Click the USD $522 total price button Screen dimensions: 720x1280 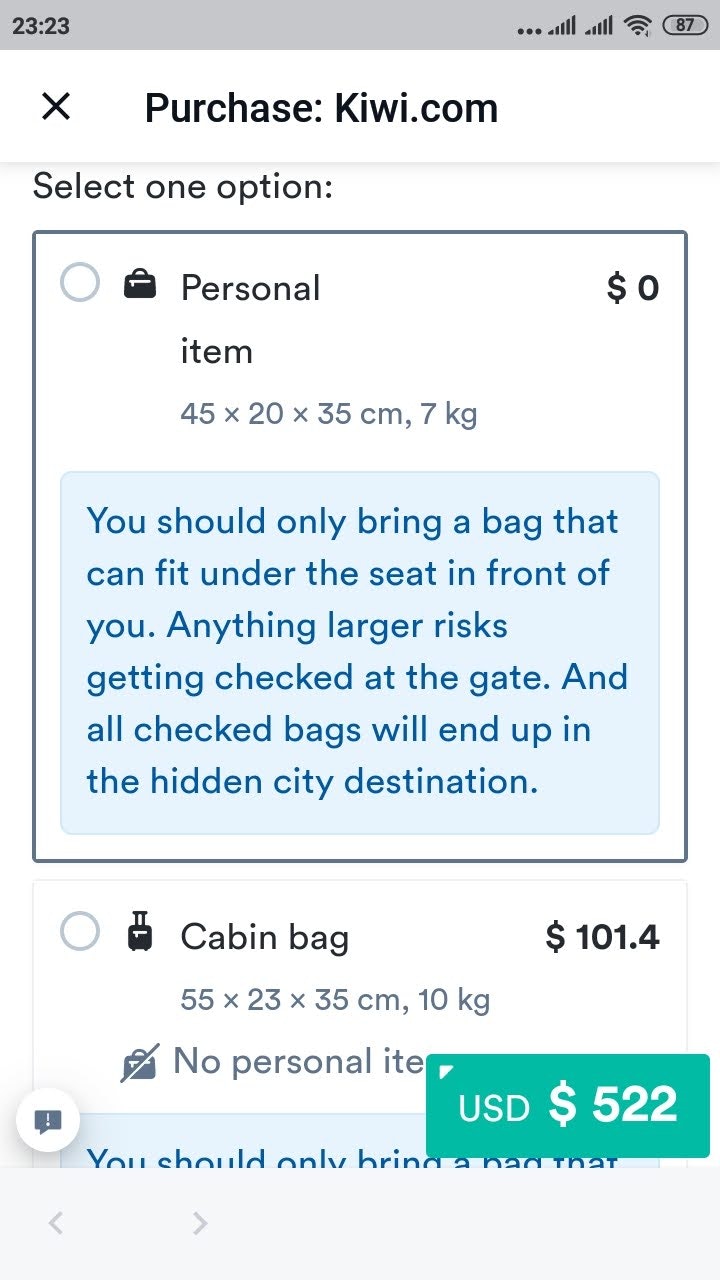[x=567, y=1105]
